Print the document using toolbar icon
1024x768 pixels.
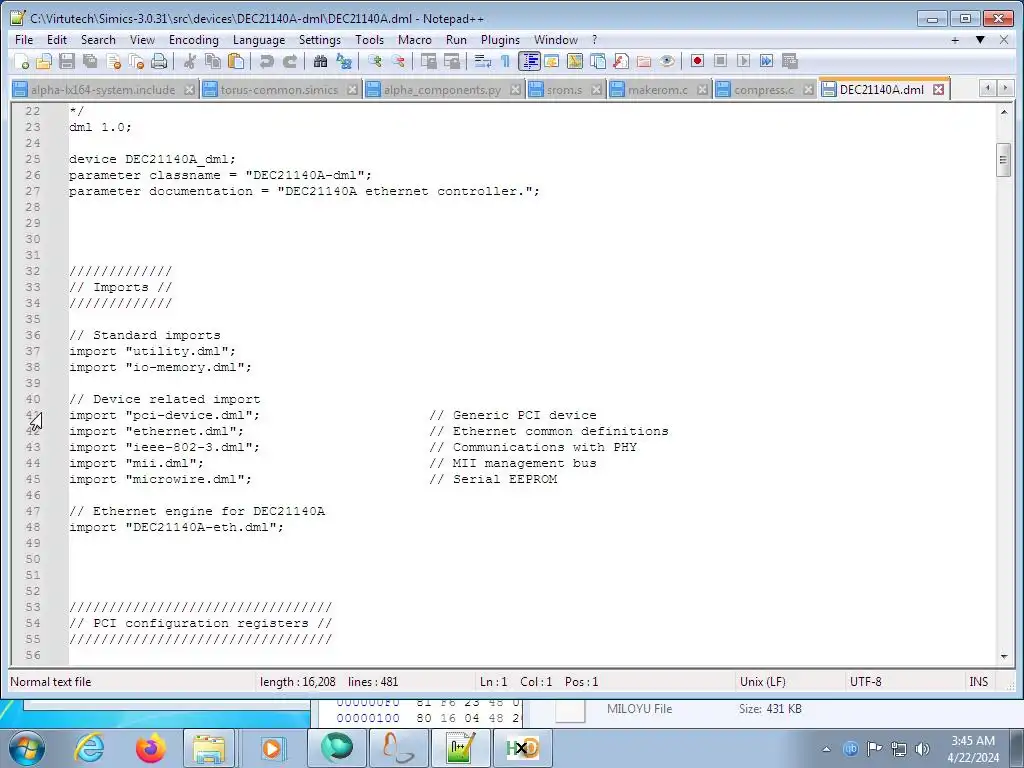[159, 61]
